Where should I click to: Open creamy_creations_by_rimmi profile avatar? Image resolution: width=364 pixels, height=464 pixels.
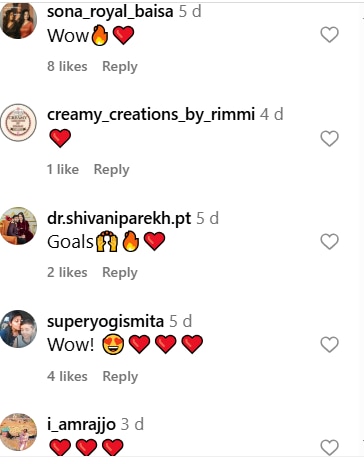coord(18,123)
